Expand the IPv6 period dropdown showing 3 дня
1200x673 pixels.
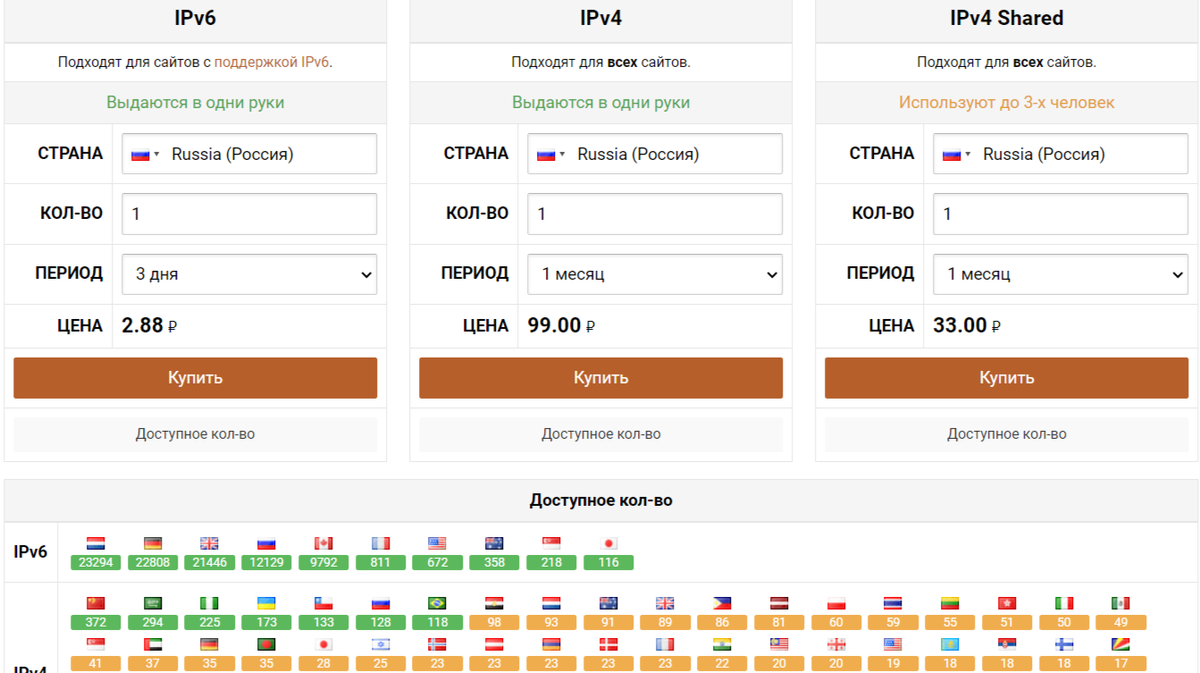pyautogui.click(x=249, y=274)
